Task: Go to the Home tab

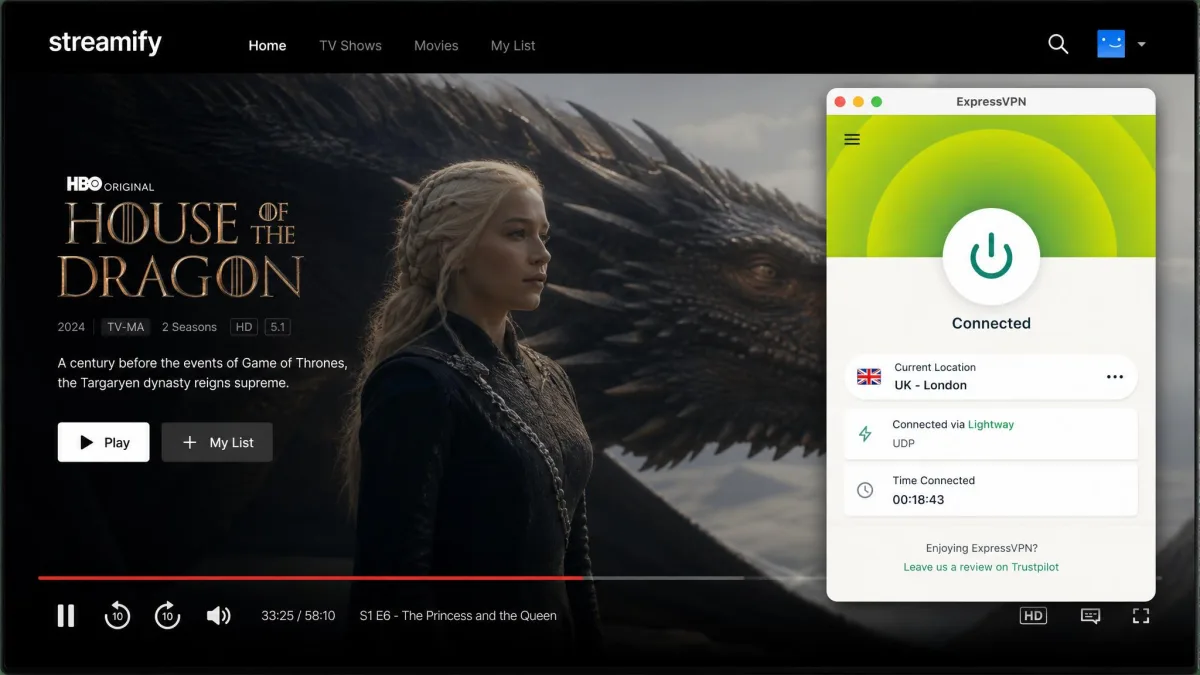Action: (267, 45)
